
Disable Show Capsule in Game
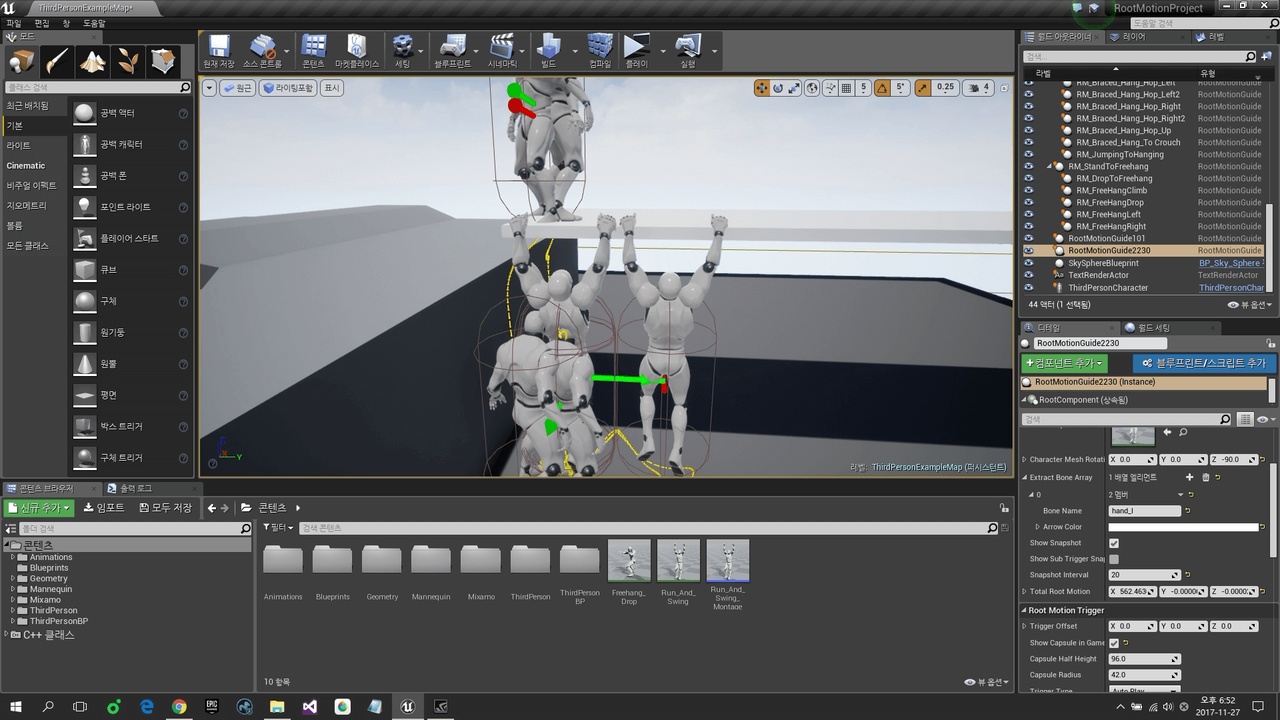[x=1116, y=642]
